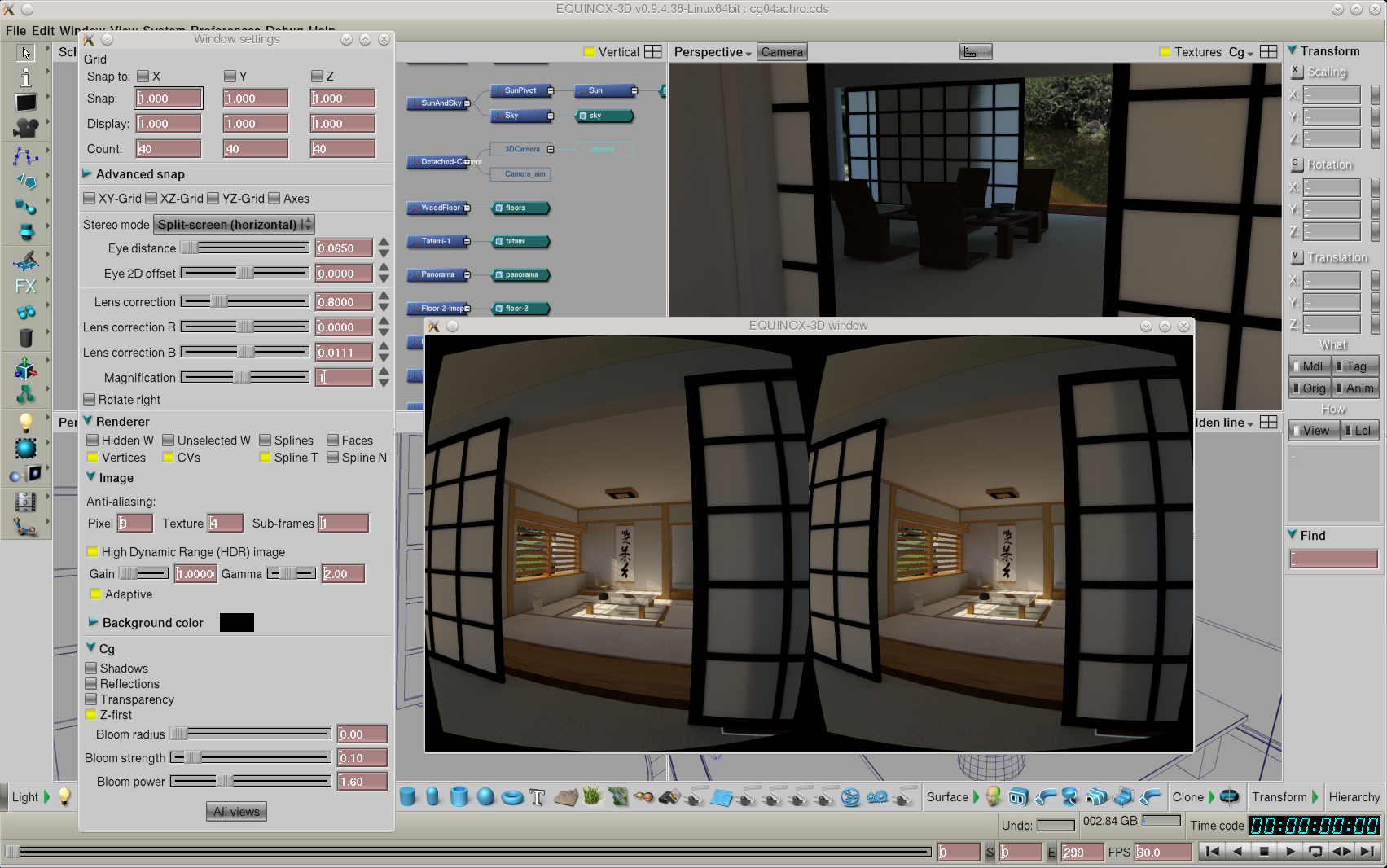The height and width of the screenshot is (868, 1387).
Task: Click the text 'T' object icon
Action: coord(537,797)
